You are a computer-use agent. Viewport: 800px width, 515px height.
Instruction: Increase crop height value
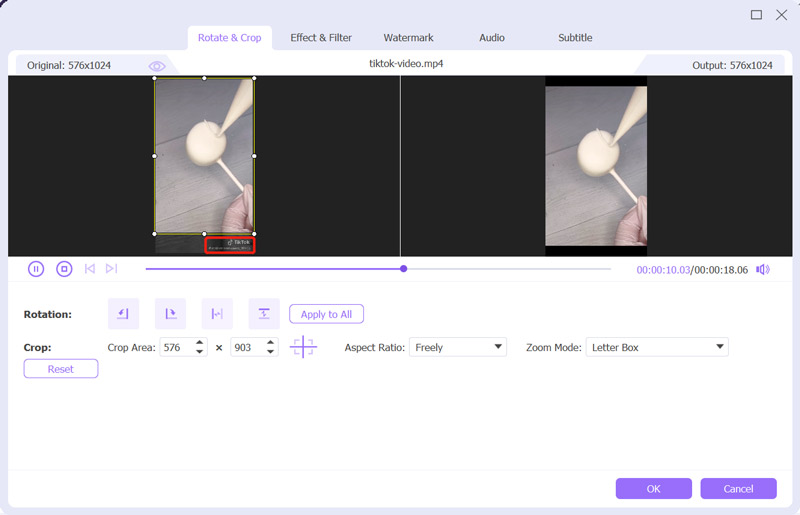(x=270, y=342)
